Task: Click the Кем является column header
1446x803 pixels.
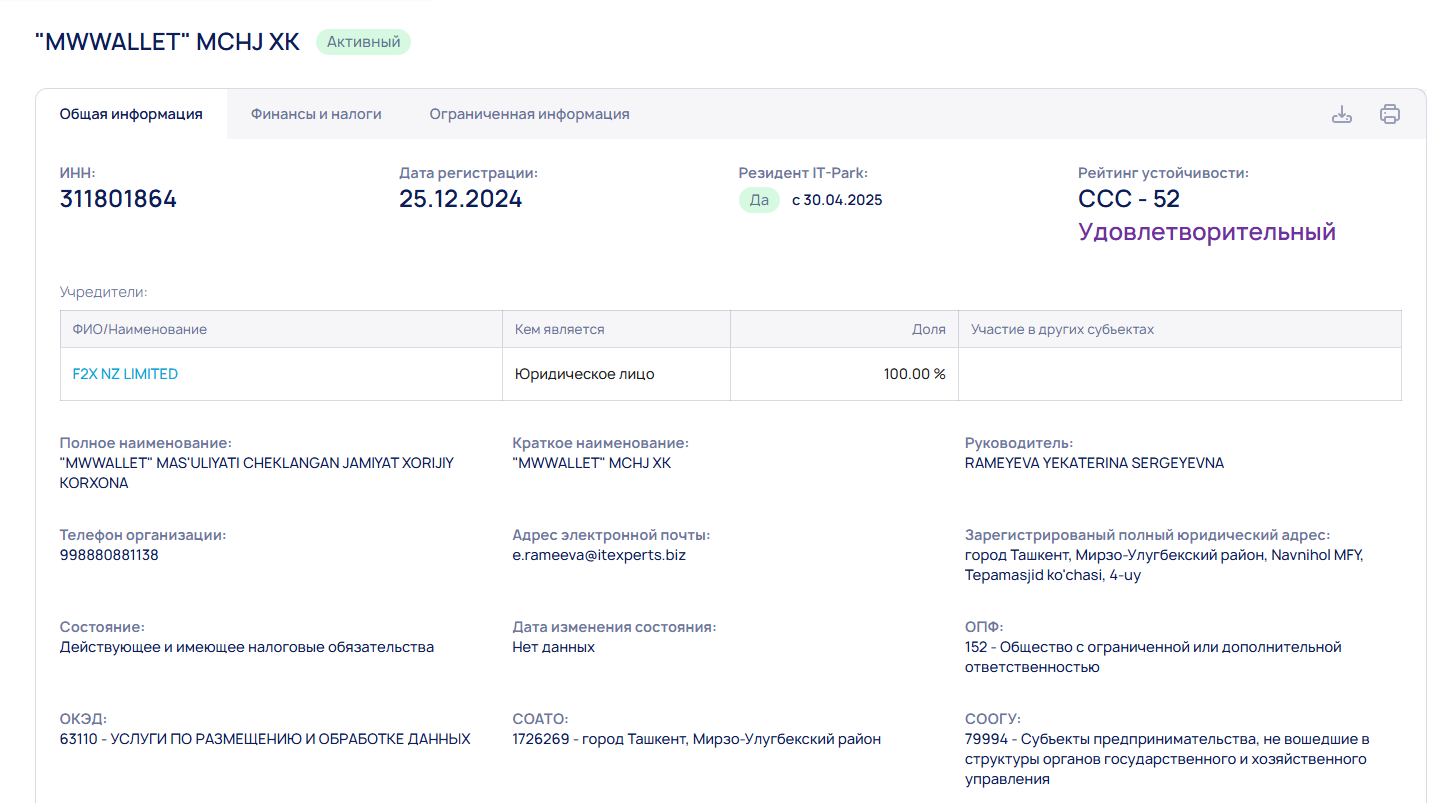Action: pos(616,329)
